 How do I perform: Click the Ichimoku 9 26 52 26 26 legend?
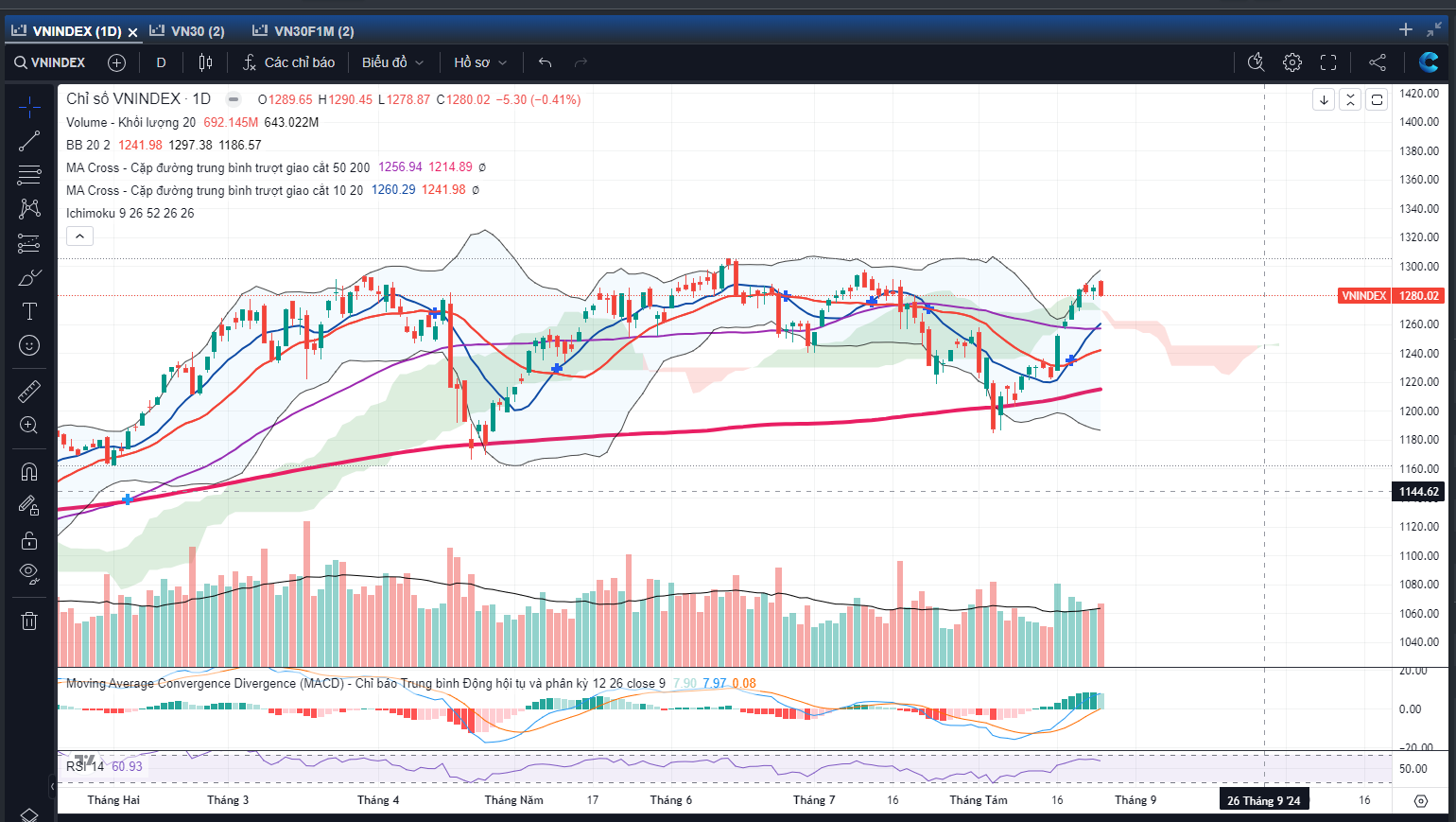pyautogui.click(x=130, y=213)
